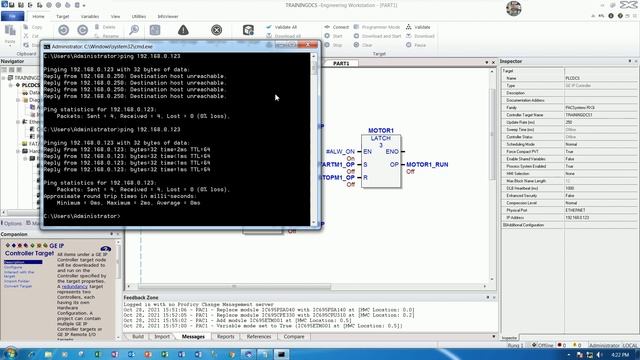The width and height of the screenshot is (640, 360).
Task: Click the save icon in quick access toolbar
Action: click(x=12, y=5)
